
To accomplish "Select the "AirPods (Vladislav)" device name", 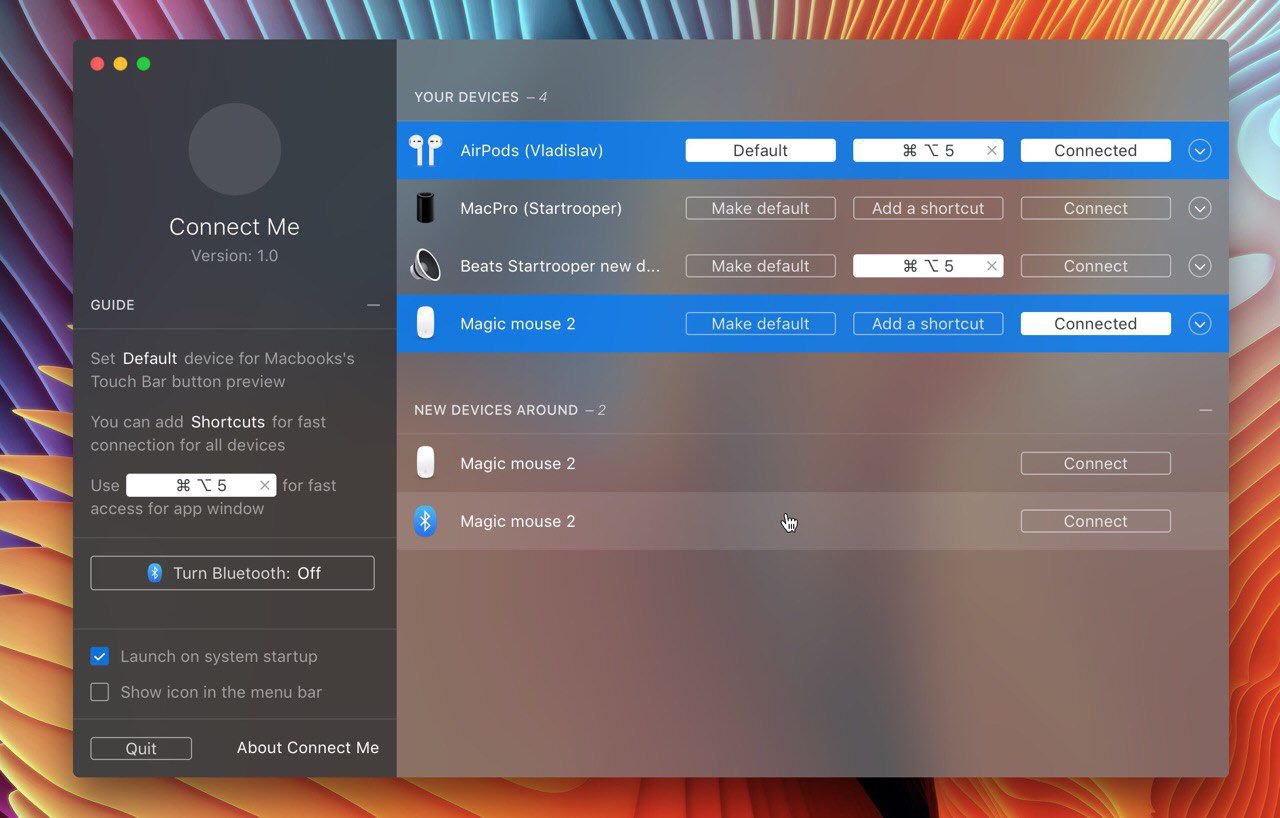I will [531, 151].
